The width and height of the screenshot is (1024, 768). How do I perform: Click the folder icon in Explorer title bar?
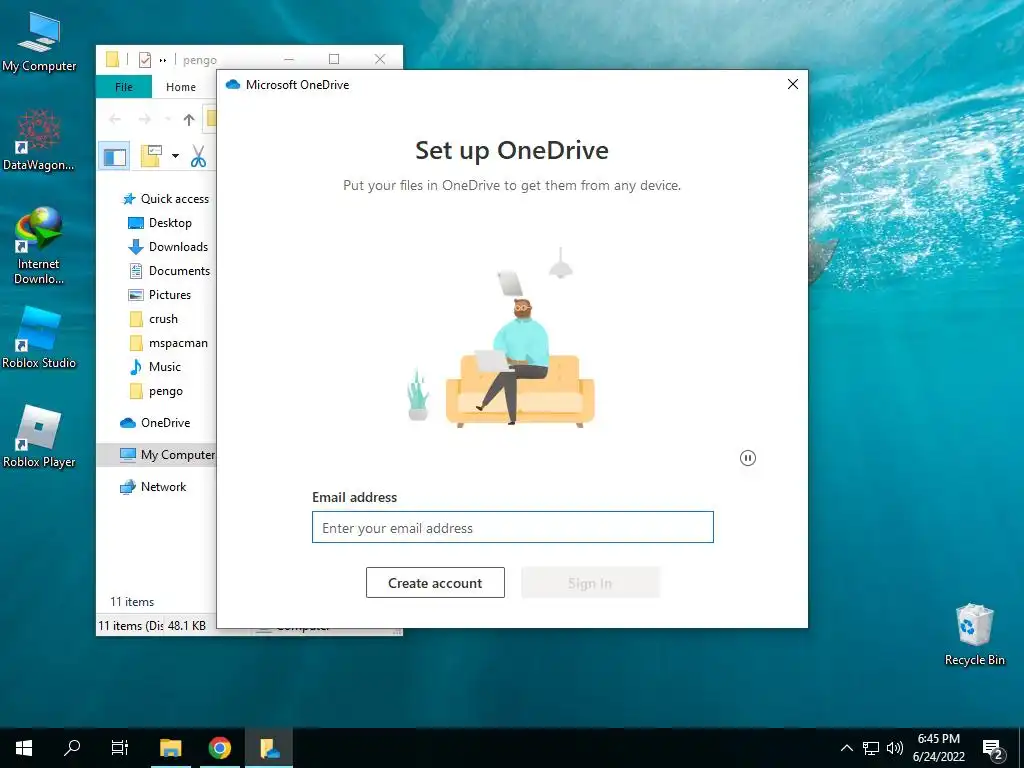112,59
